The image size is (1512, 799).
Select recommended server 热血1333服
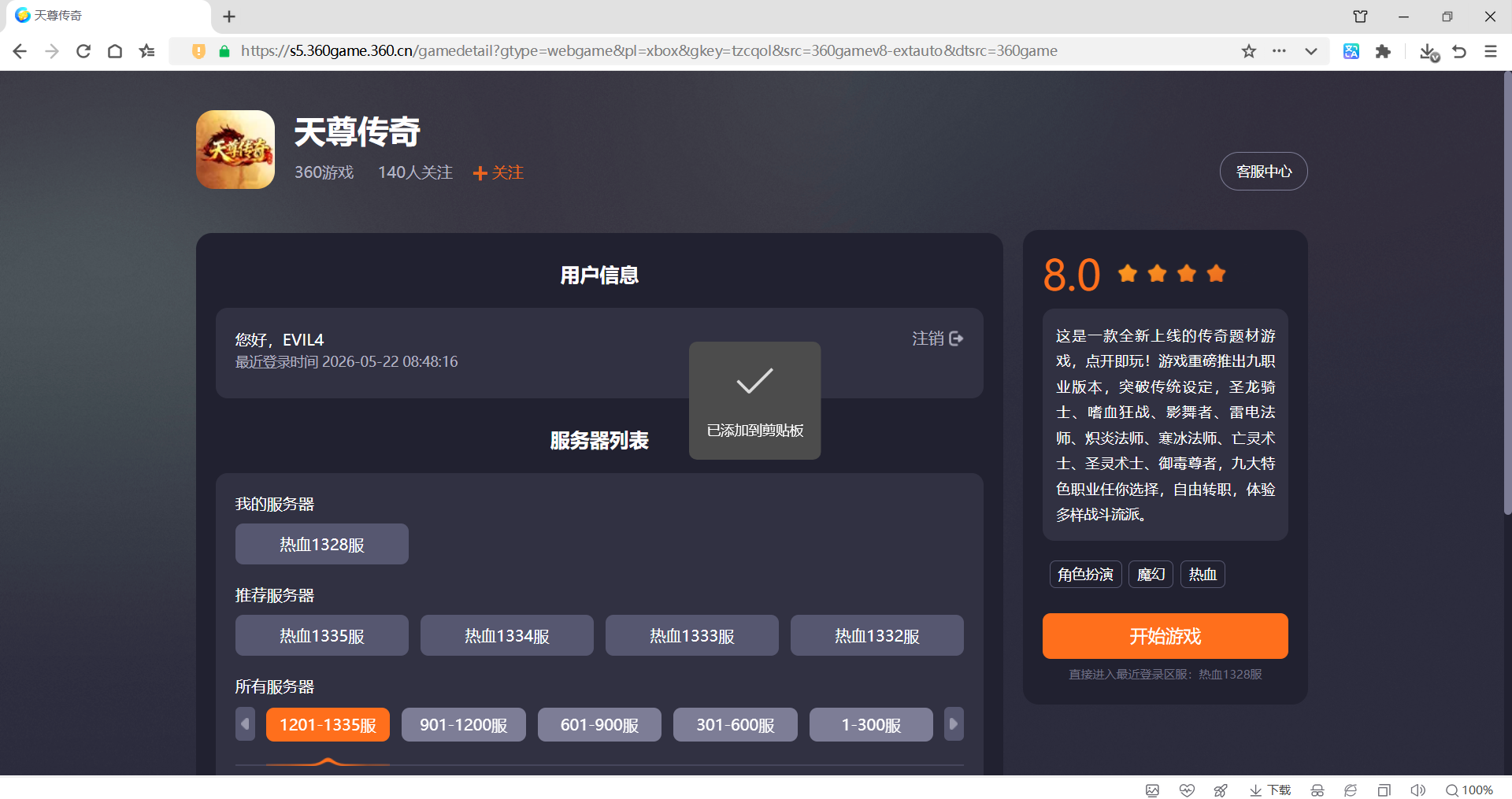click(x=691, y=635)
